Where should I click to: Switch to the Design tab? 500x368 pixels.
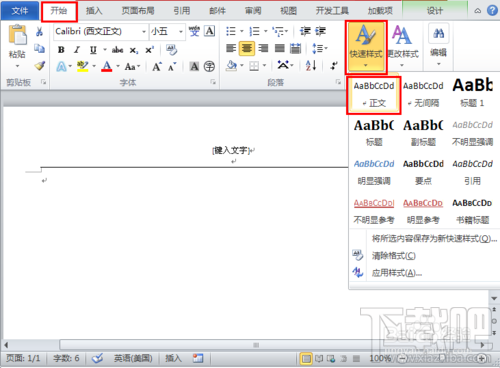click(x=435, y=11)
